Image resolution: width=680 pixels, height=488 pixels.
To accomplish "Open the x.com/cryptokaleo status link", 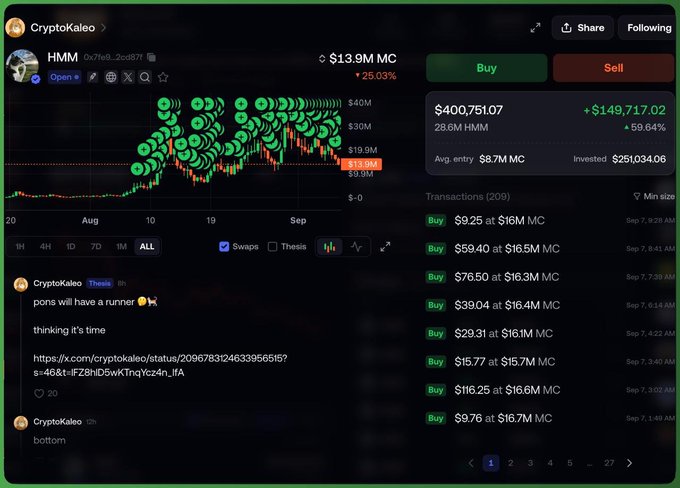I will coord(160,365).
